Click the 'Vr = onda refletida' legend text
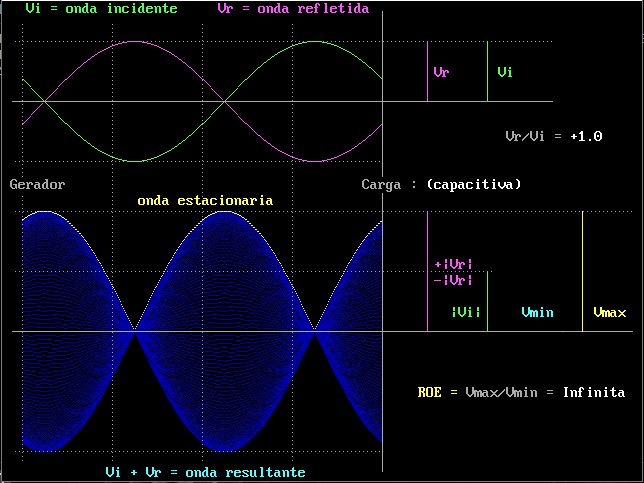644x483 pixels. 293,9
